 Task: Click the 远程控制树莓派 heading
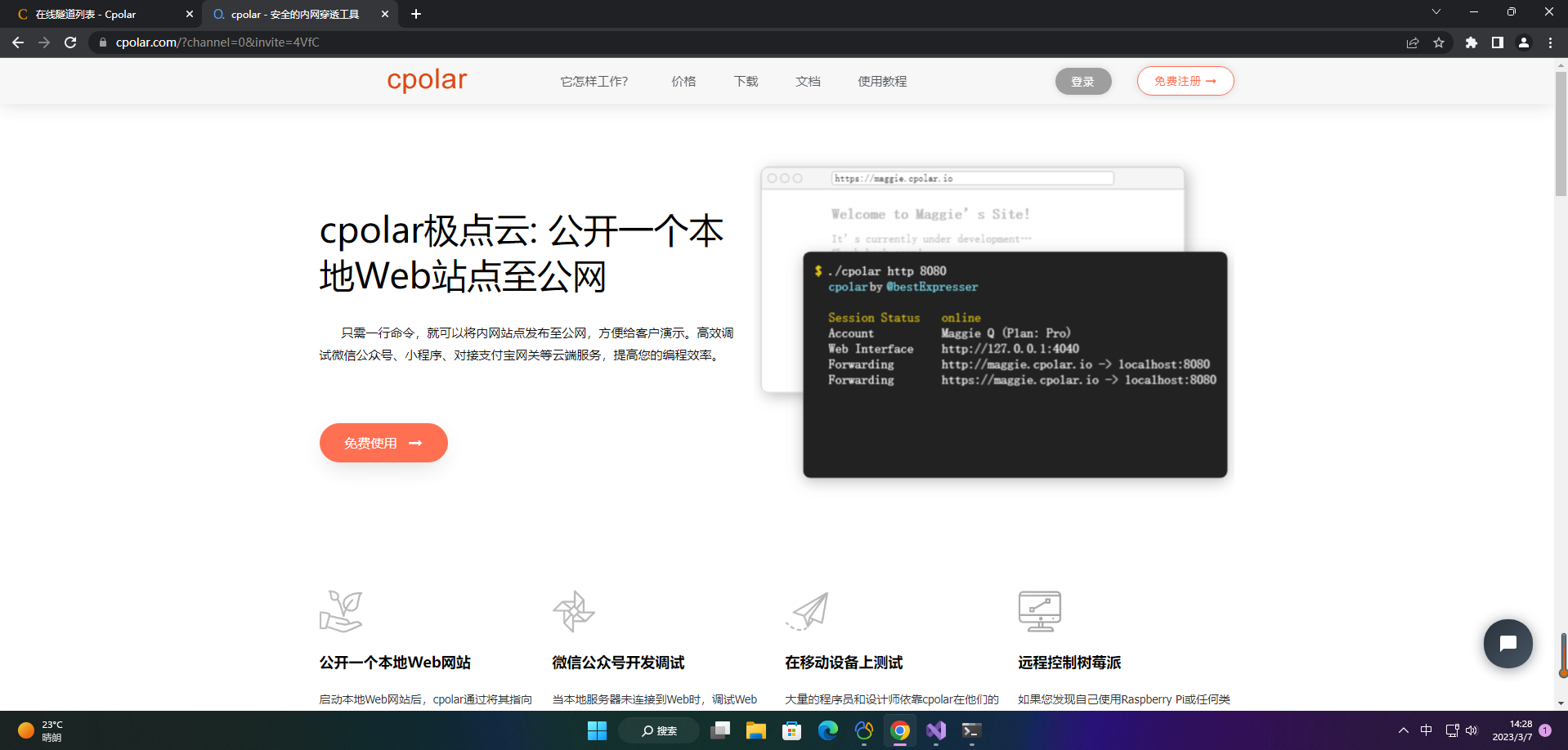pos(1069,663)
